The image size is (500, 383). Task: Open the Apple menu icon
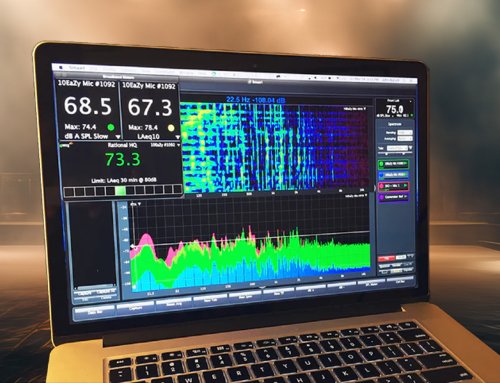point(61,68)
